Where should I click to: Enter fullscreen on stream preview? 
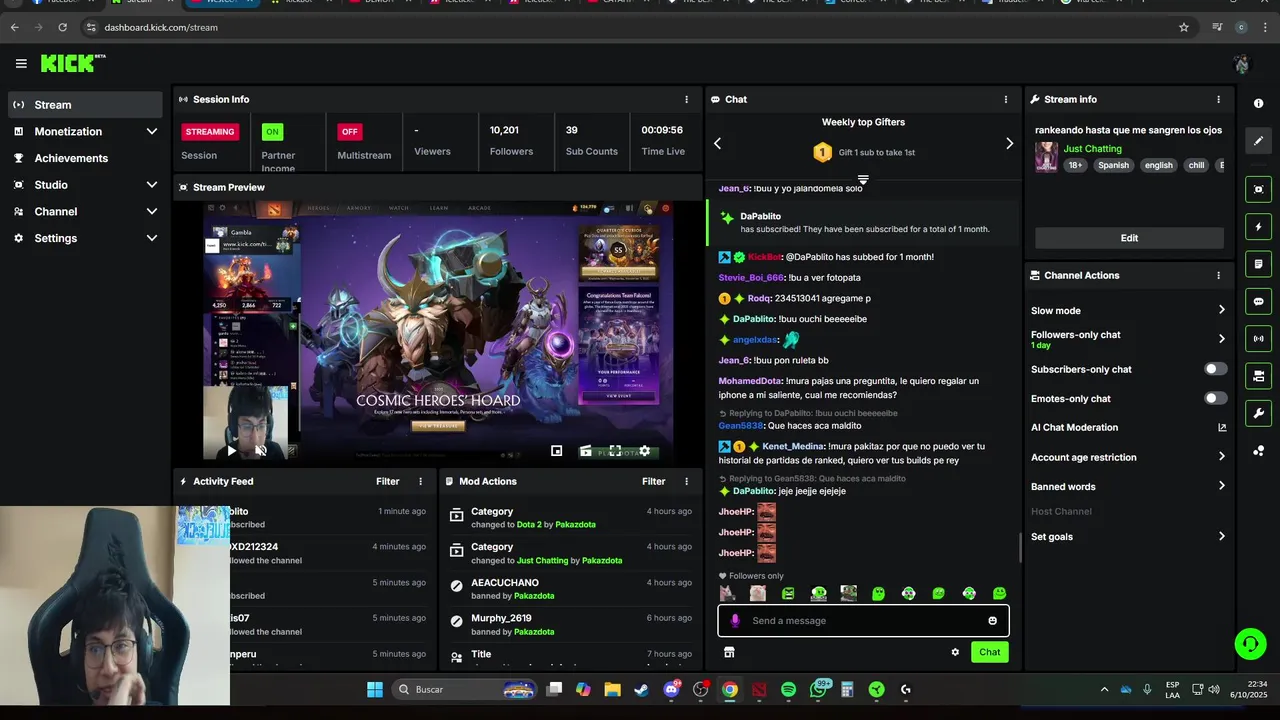[x=615, y=451]
